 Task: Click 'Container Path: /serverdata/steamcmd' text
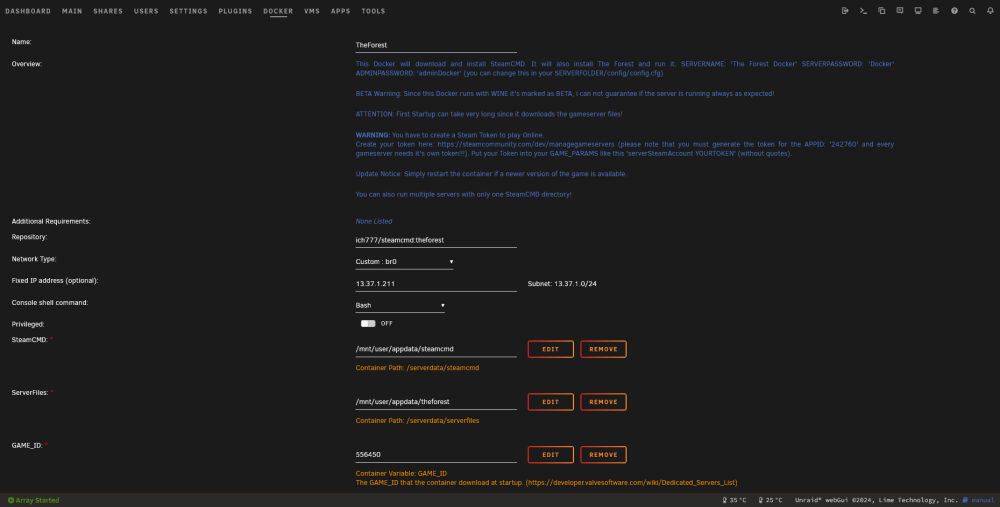point(417,368)
